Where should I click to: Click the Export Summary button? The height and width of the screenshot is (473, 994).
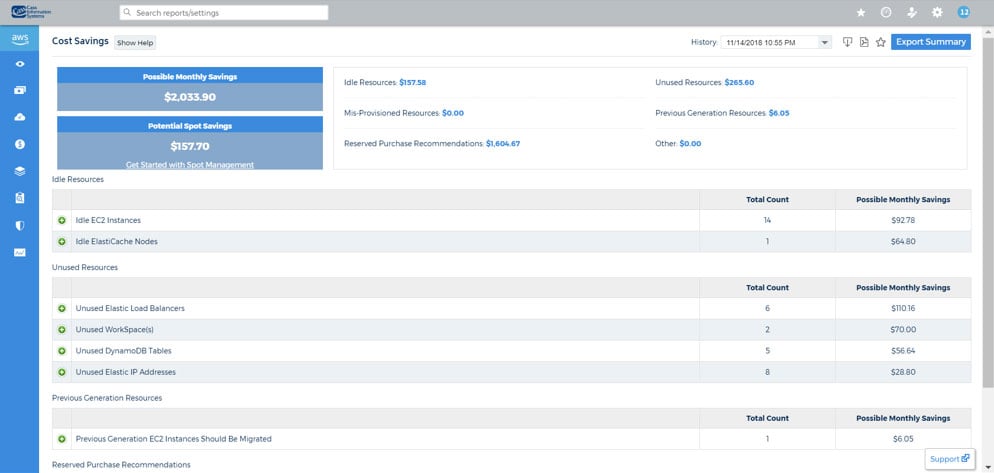(931, 42)
